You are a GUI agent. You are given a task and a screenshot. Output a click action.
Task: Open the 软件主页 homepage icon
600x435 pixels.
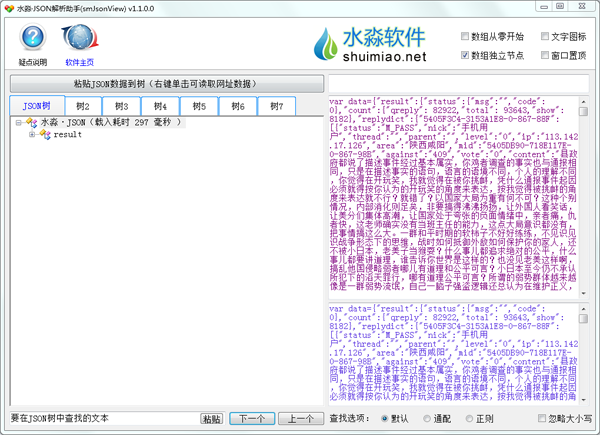click(x=78, y=42)
